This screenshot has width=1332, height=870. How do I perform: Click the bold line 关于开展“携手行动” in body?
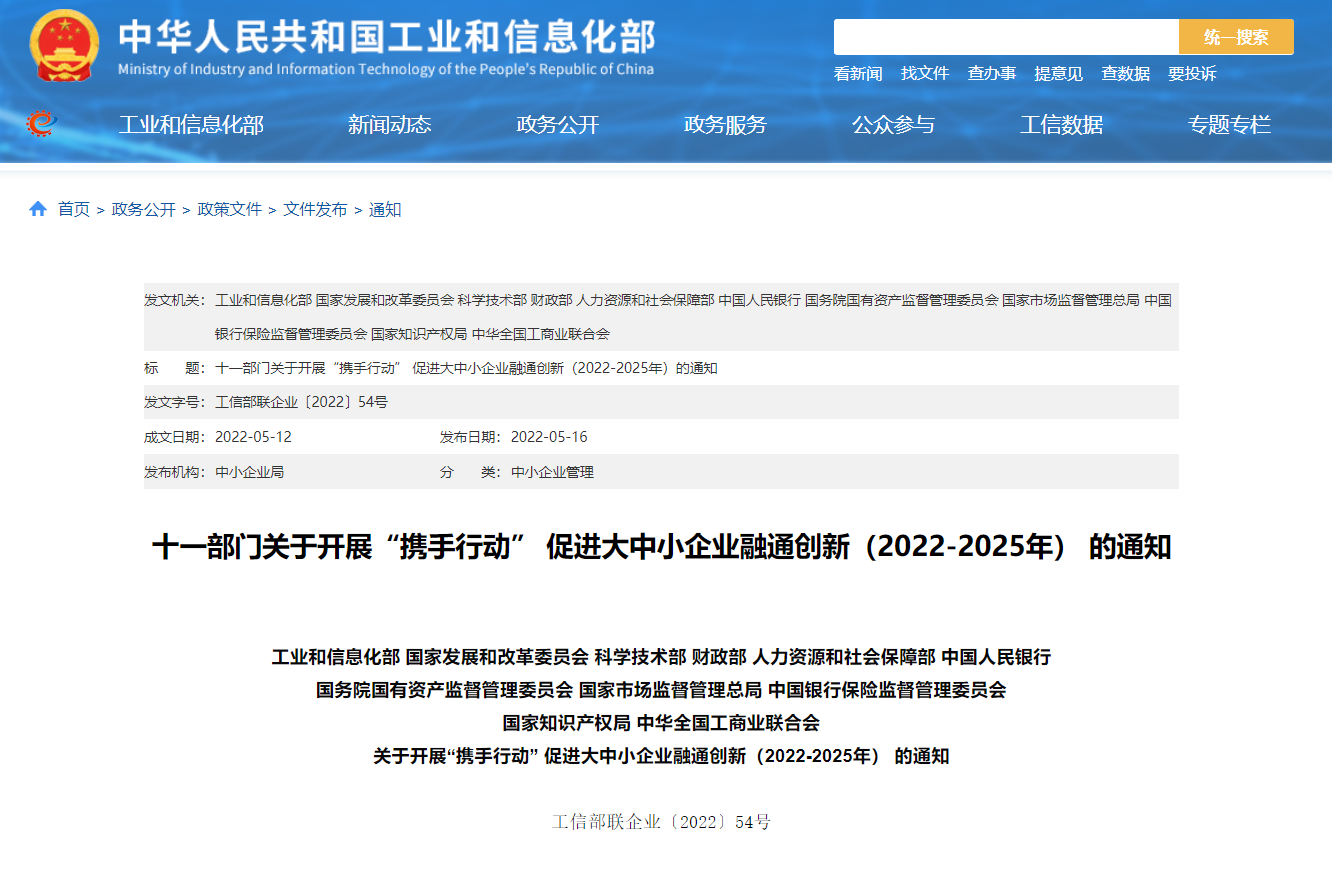661,756
